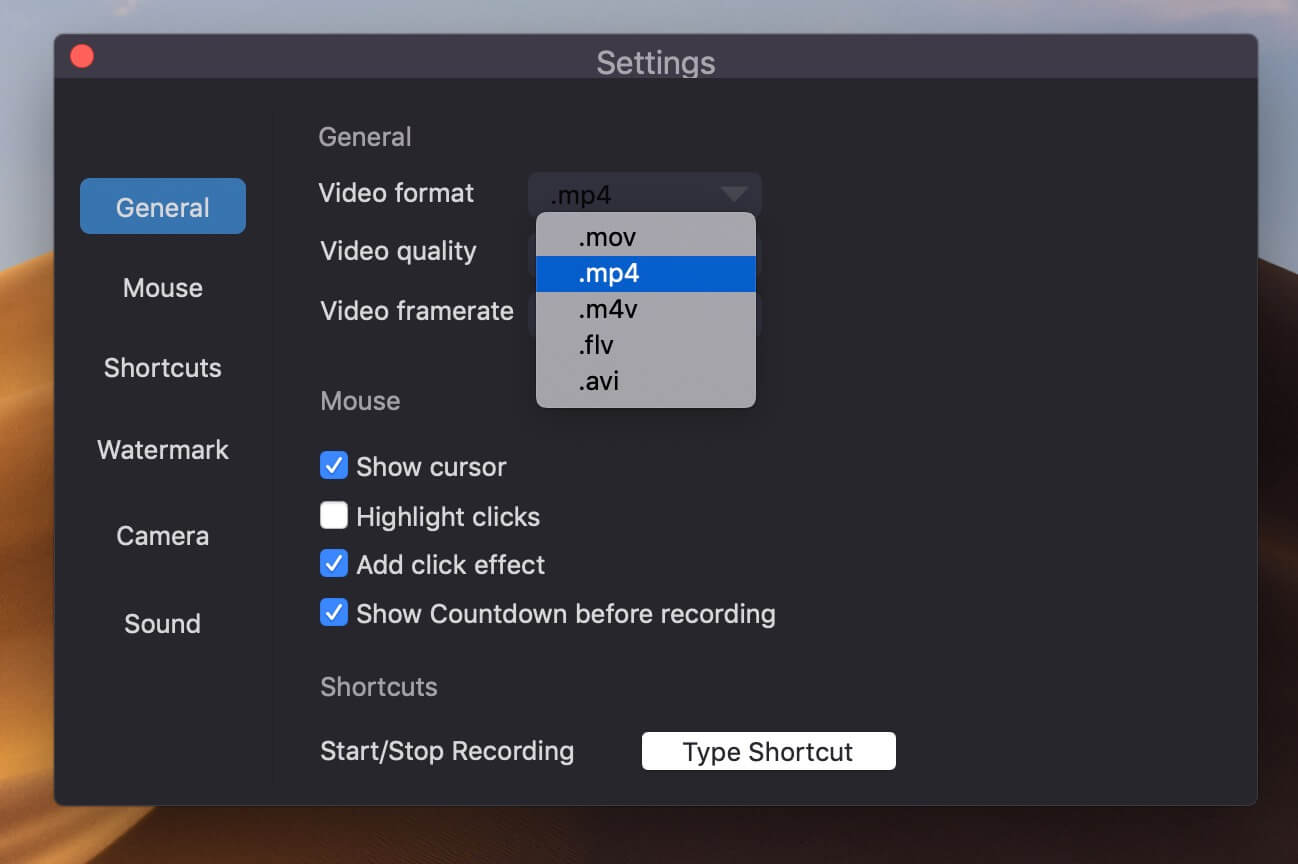The width and height of the screenshot is (1298, 864).
Task: Click the Start/Stop Recording label
Action: tap(447, 751)
